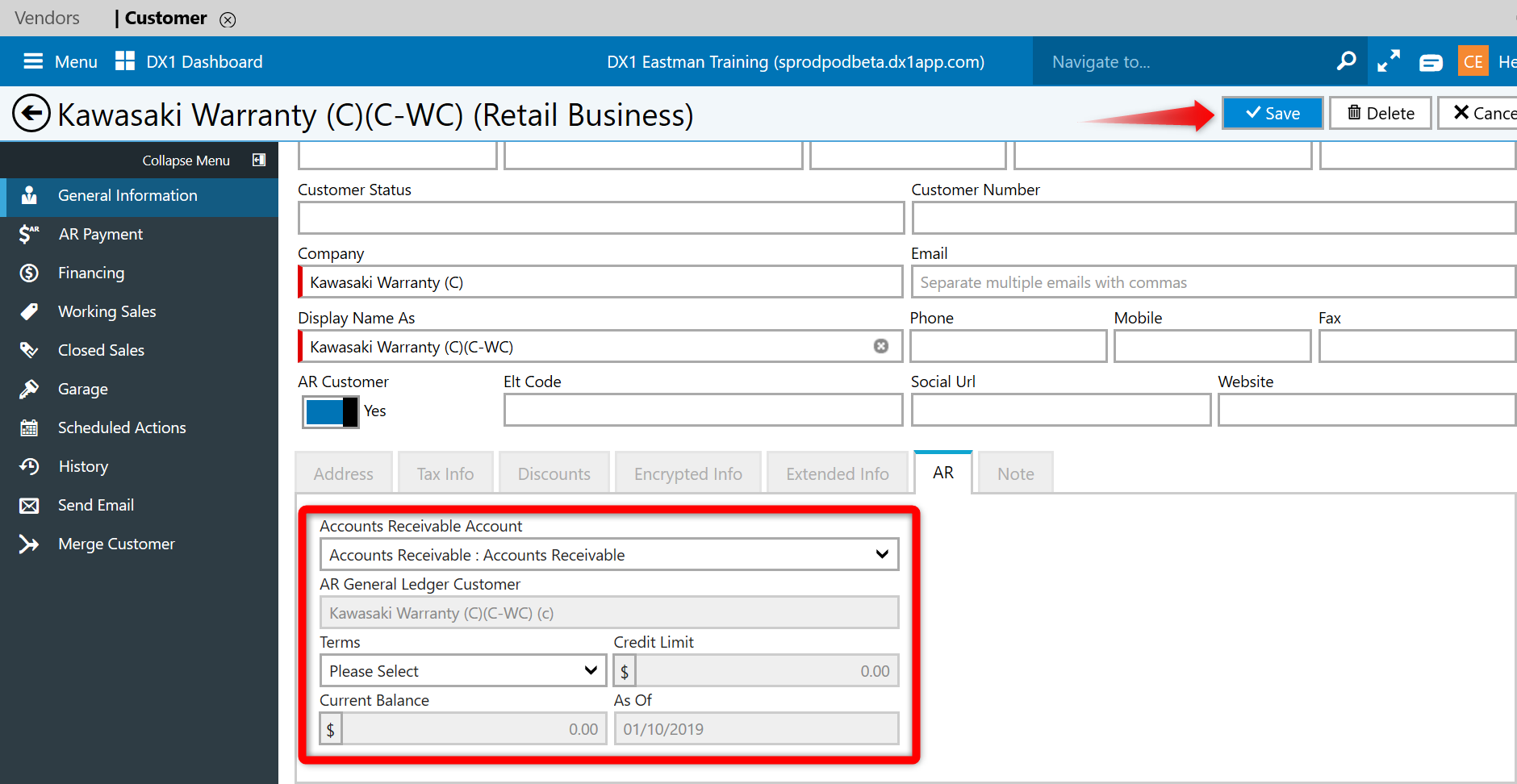Open Closed Sales section
This screenshot has width=1517, height=784.
point(139,351)
